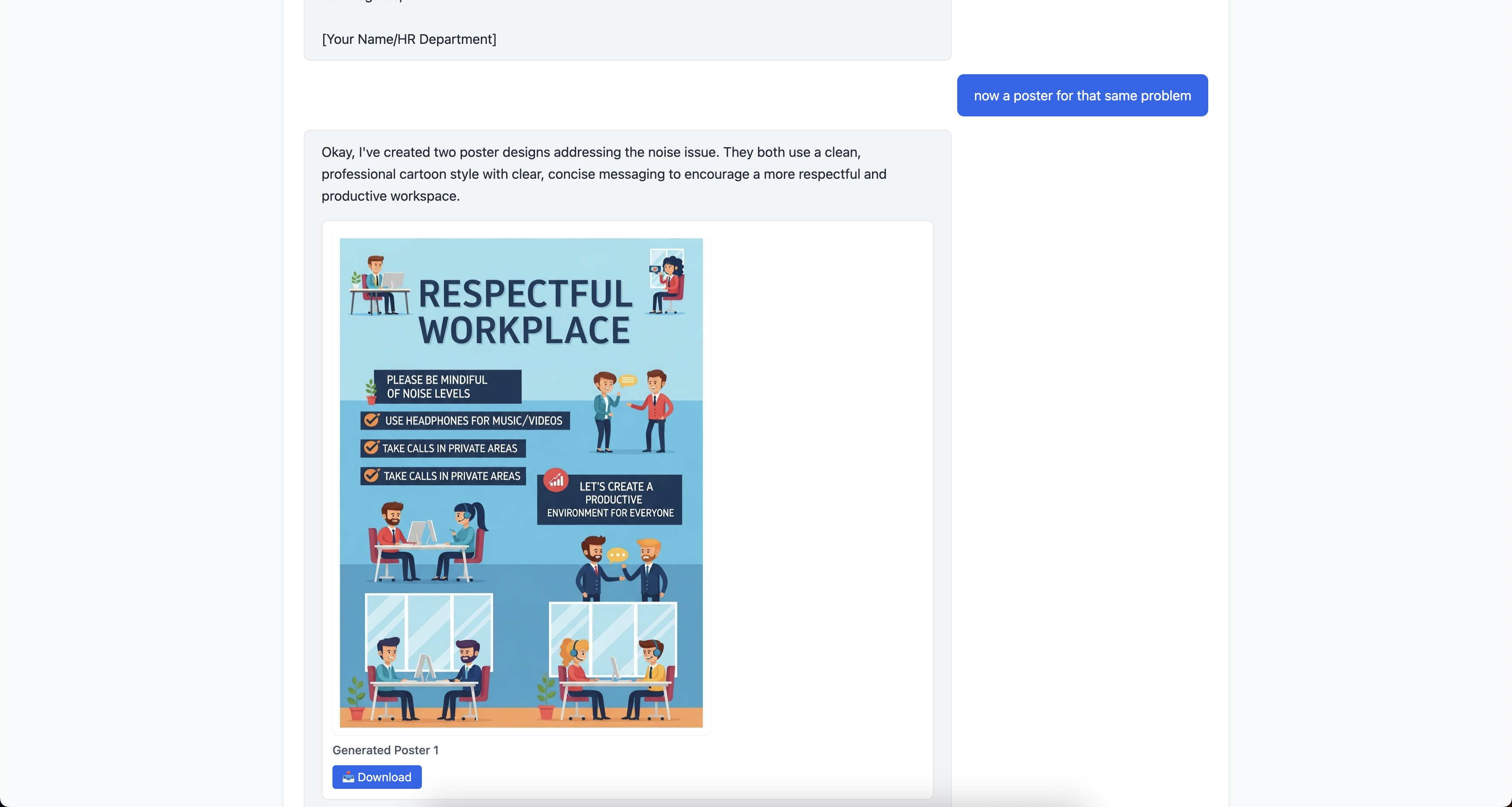Click the checkmark beside the last 'Take calls in private areas'
This screenshot has width=1512, height=807.
(372, 475)
